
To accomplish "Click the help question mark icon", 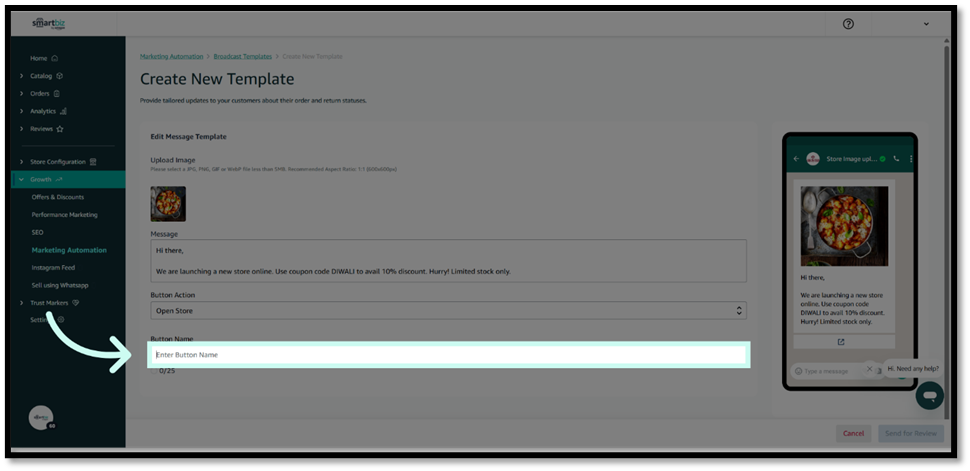I will click(848, 24).
